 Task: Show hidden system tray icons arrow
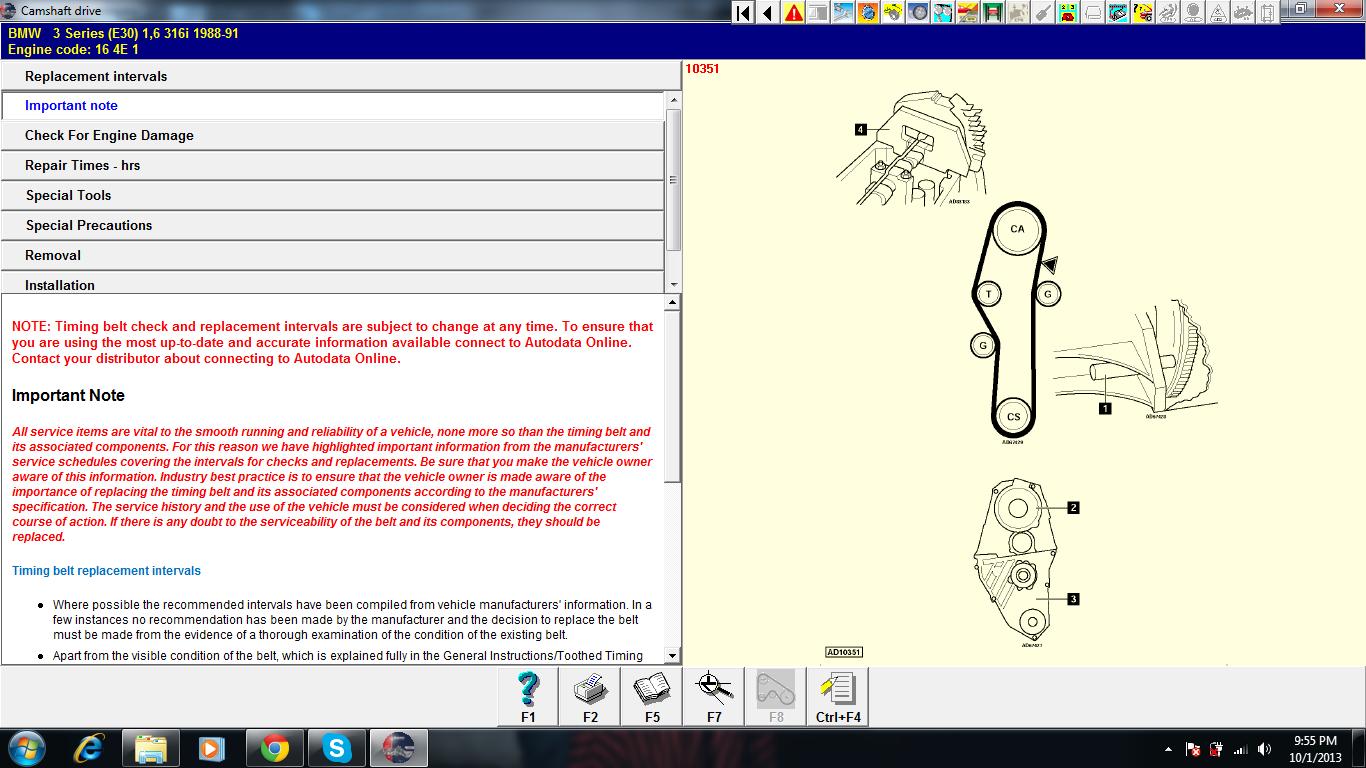click(x=1169, y=749)
